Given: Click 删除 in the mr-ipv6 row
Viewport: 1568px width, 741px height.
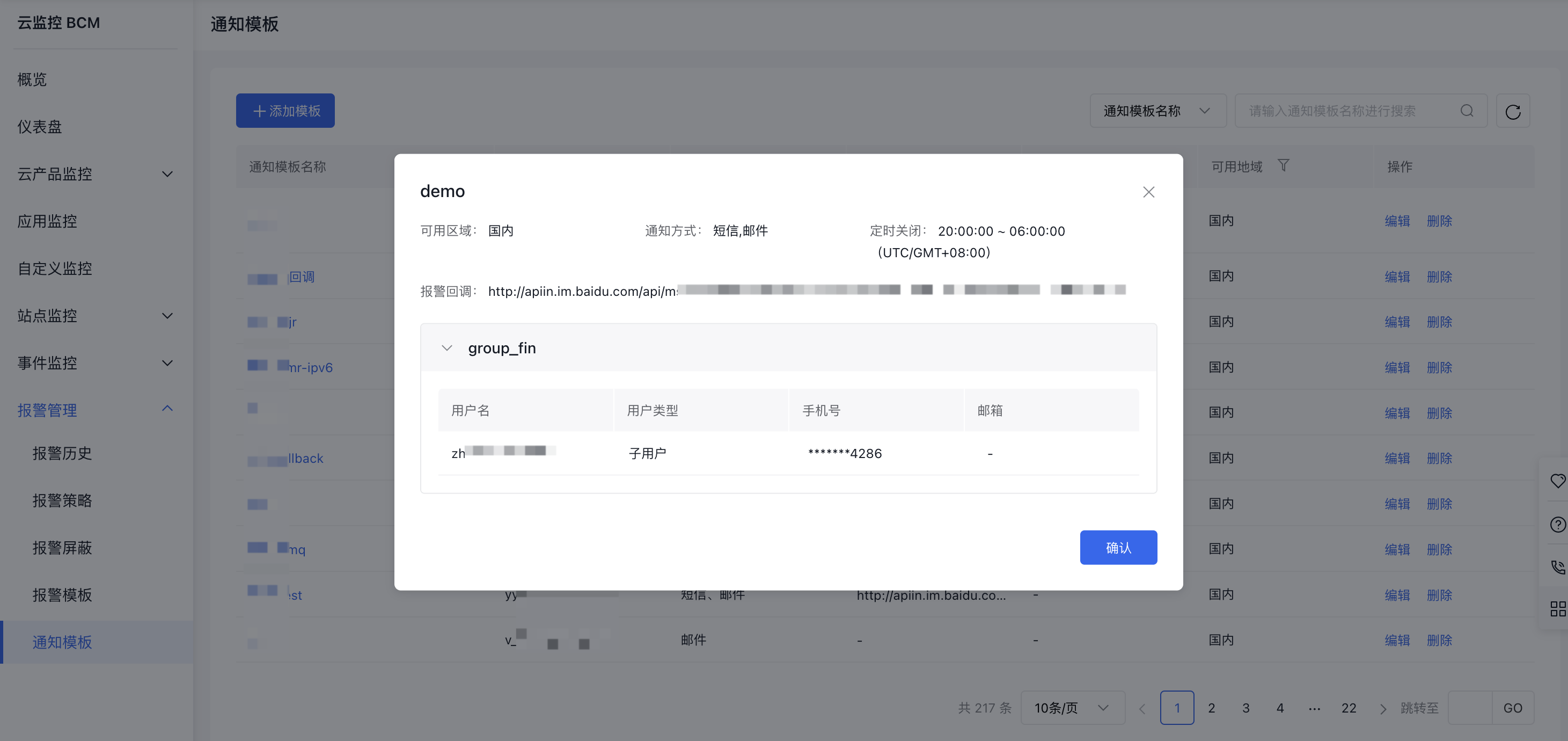Looking at the screenshot, I should tap(1439, 368).
